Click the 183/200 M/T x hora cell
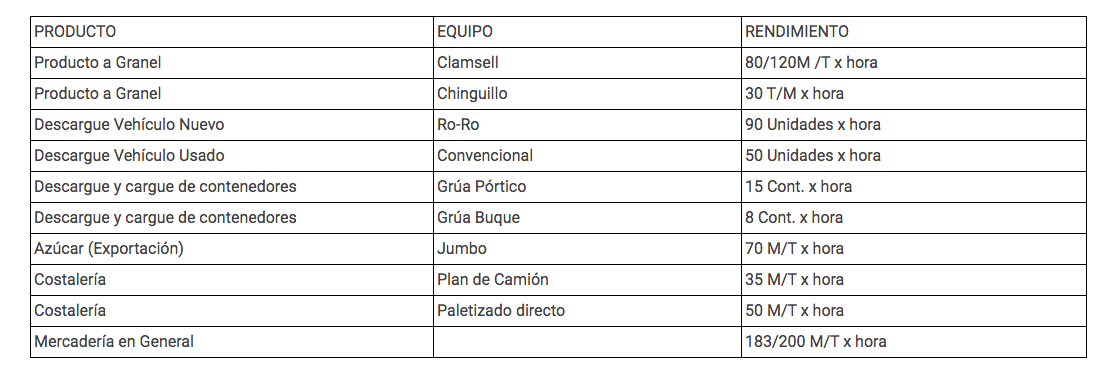Screen dimensions: 1109x377 coord(914,342)
